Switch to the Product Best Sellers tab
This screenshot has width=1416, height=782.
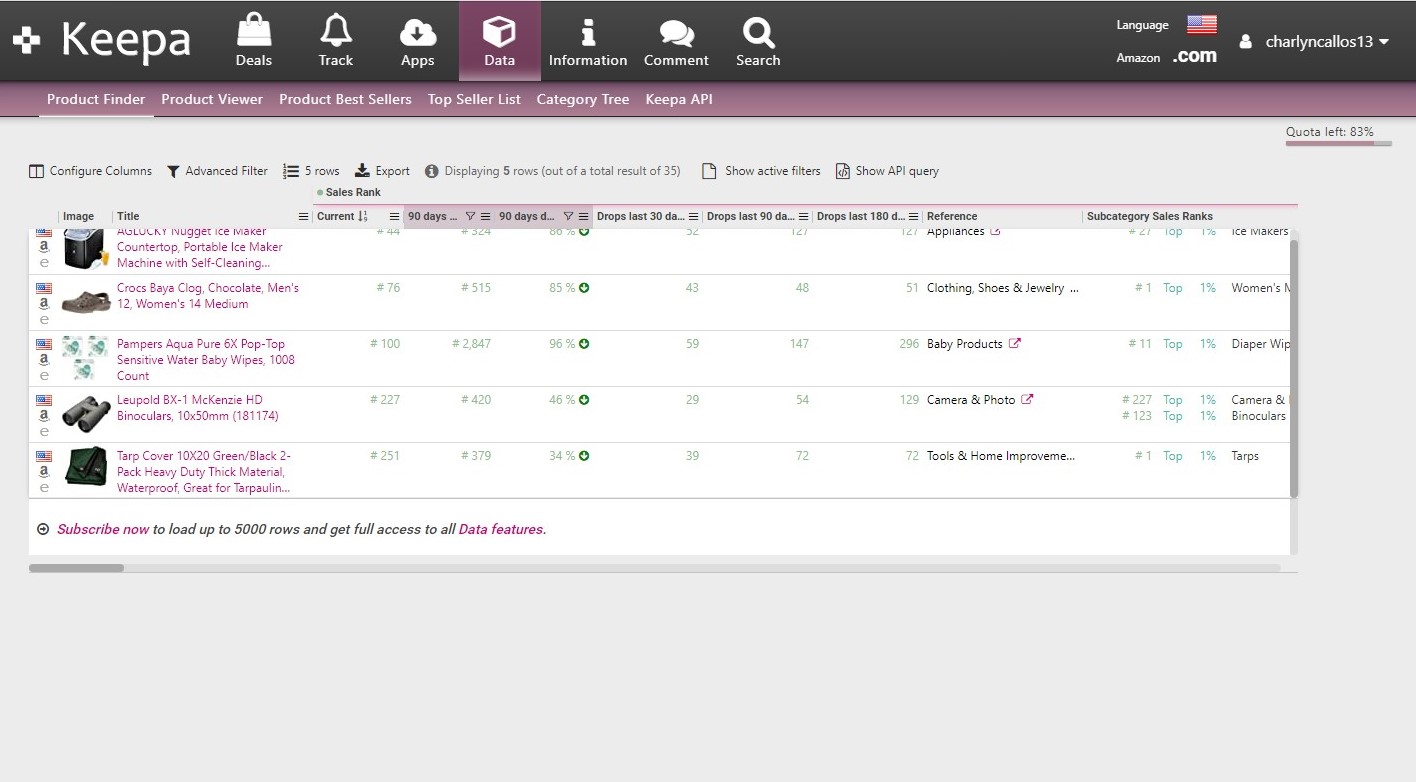(345, 99)
